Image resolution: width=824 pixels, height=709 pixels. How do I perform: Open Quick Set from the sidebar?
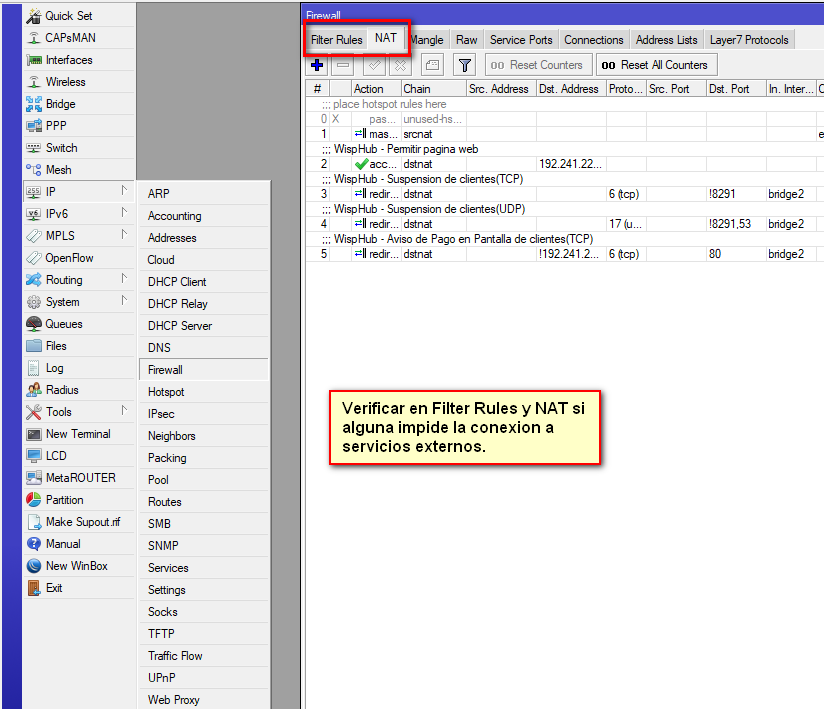[x=34, y=16]
